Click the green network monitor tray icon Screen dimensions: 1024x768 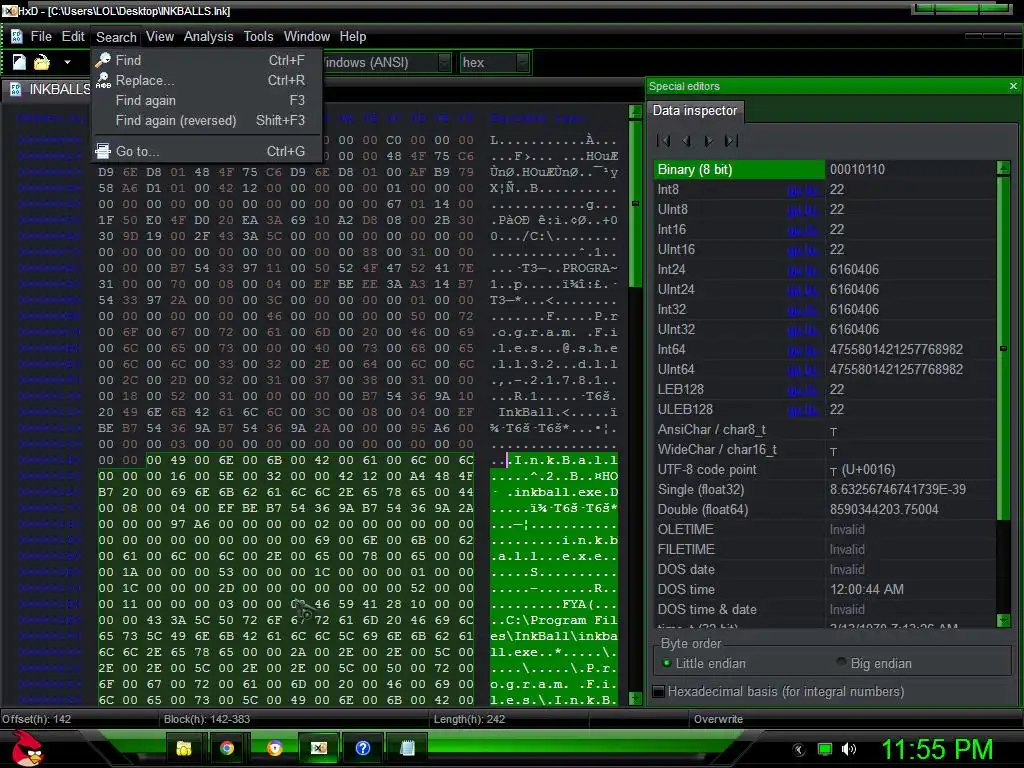pos(825,749)
